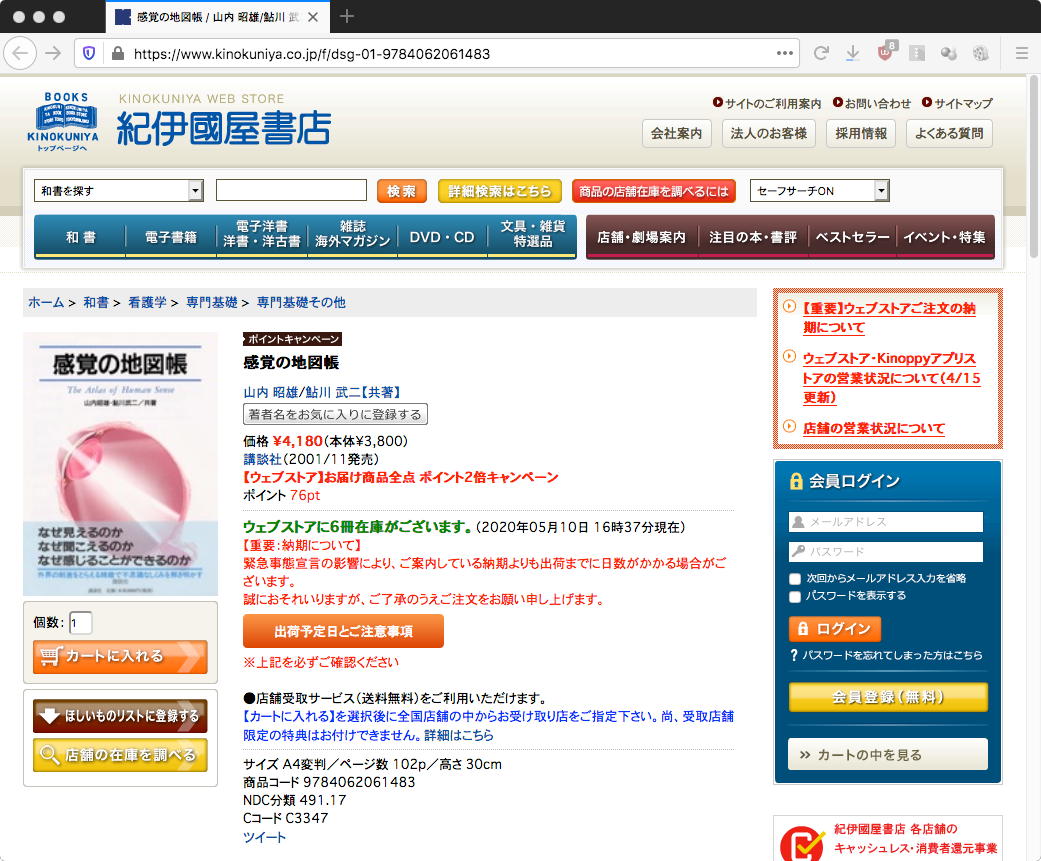Viewport: 1041px width, 861px height.
Task: Click the カートに入れる button
Action: click(x=120, y=656)
